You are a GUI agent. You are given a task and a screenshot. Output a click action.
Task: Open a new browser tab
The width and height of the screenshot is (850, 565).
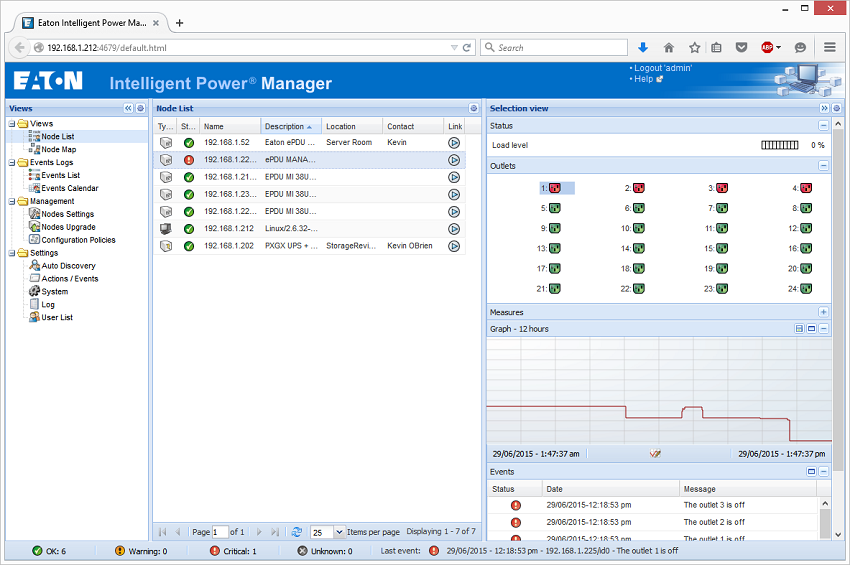click(x=179, y=23)
